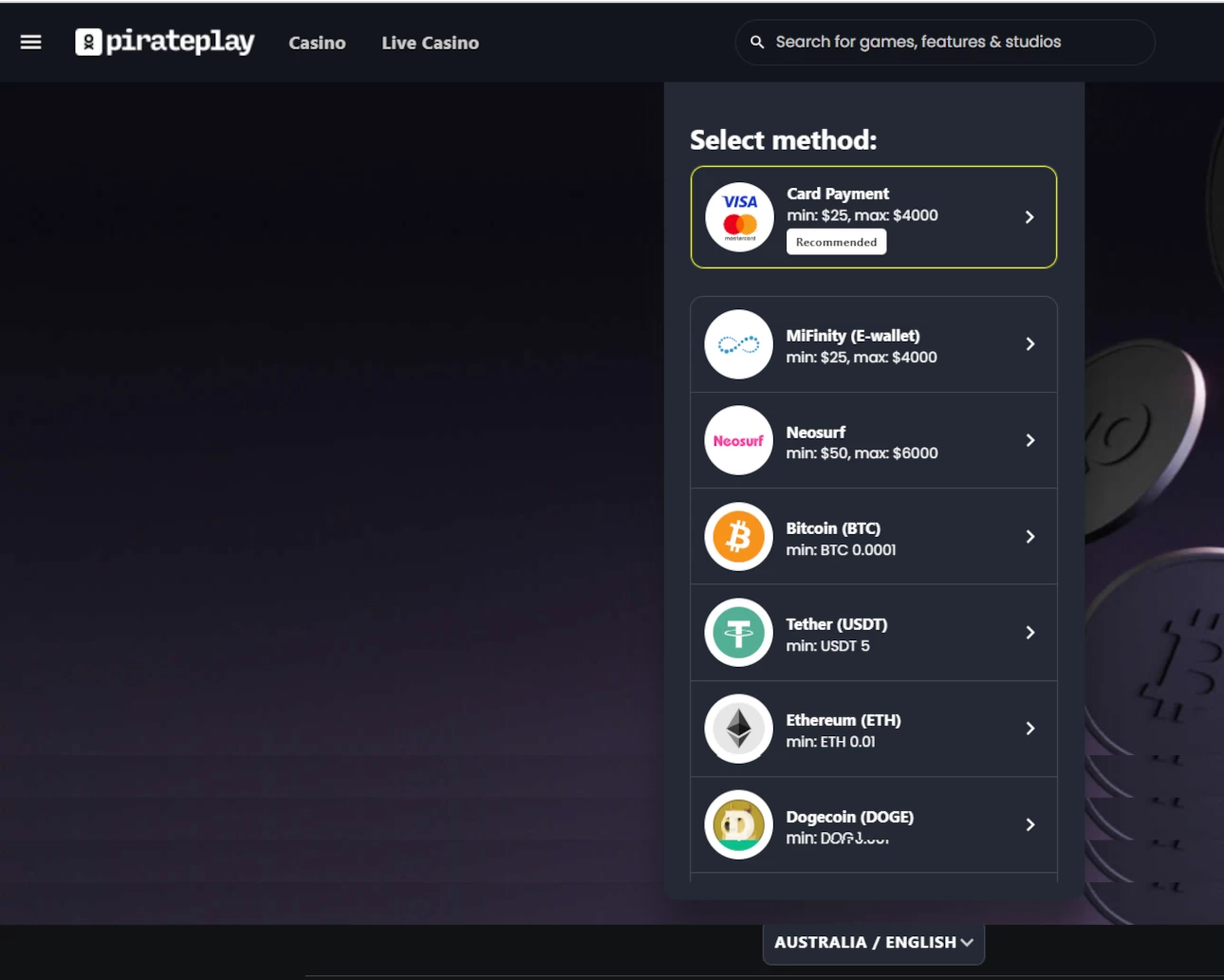This screenshot has height=980, width=1224.
Task: Select MiFinity (E-wallet) label
Action: [x=853, y=336]
